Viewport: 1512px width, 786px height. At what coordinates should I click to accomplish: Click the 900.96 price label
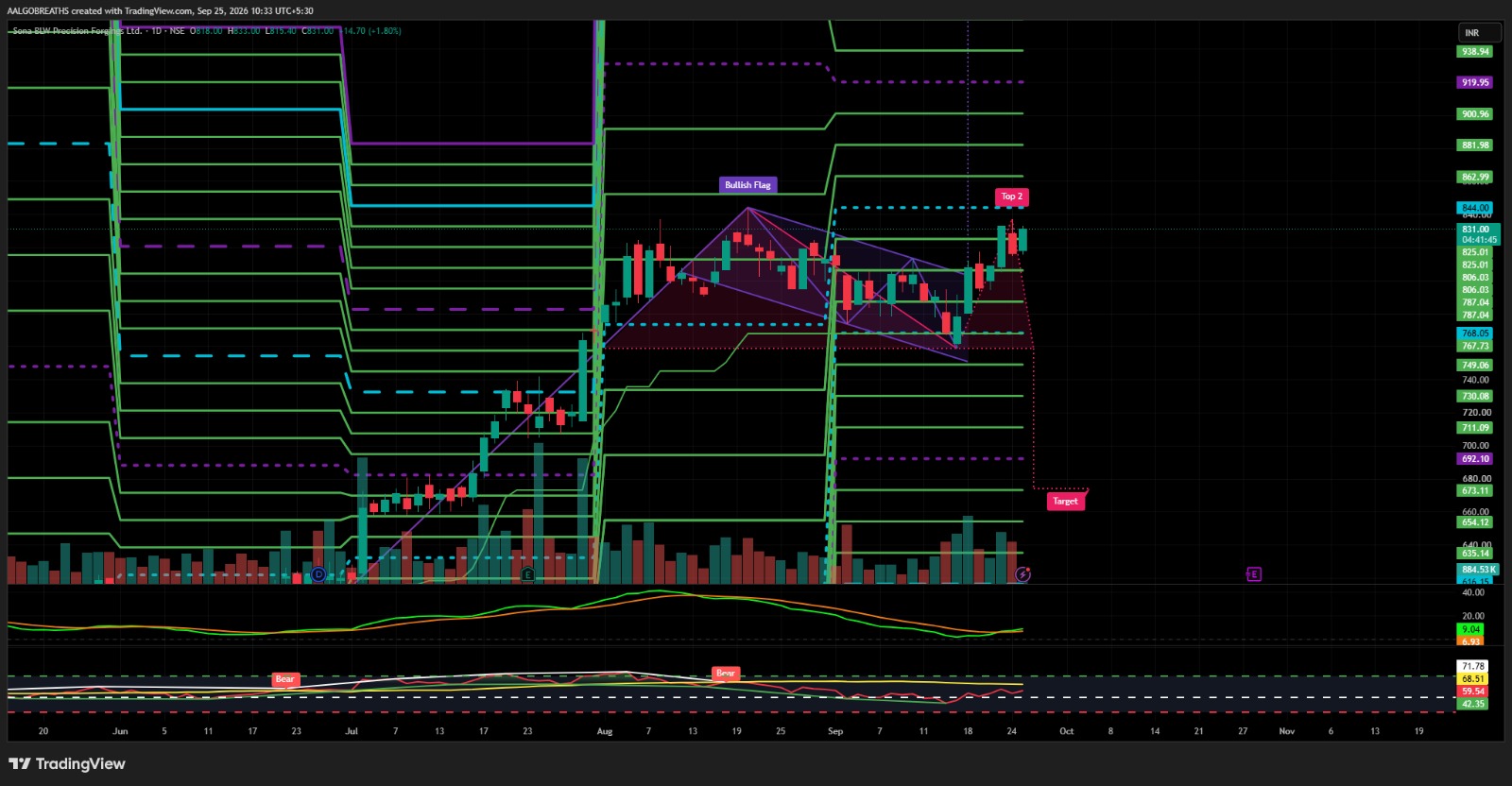1475,114
